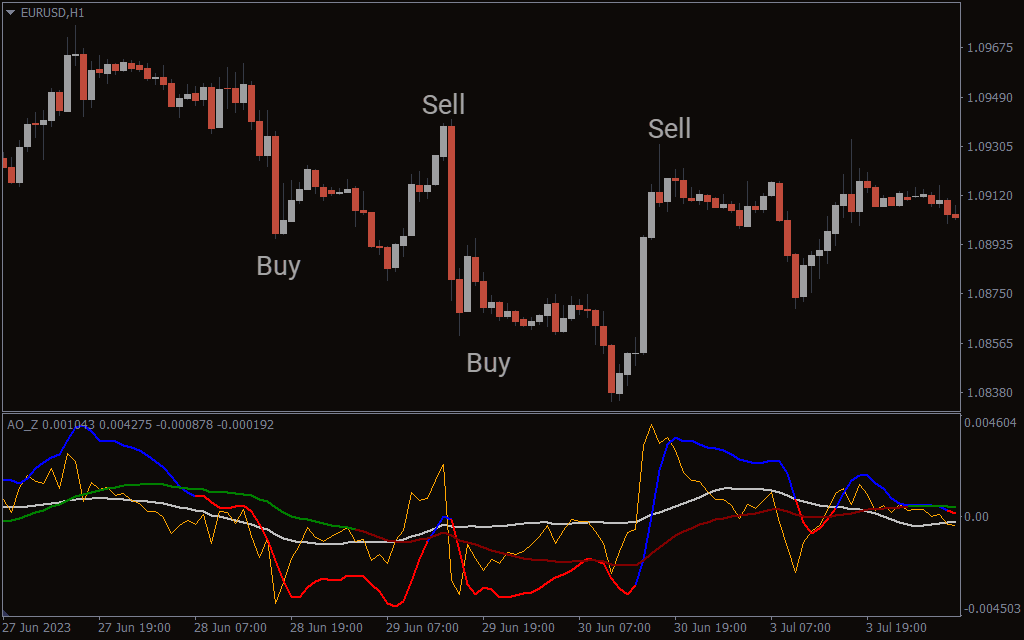Screen dimensions: 1024x640
Task: Click the rightmost Sell label on the chart
Action: 669,128
